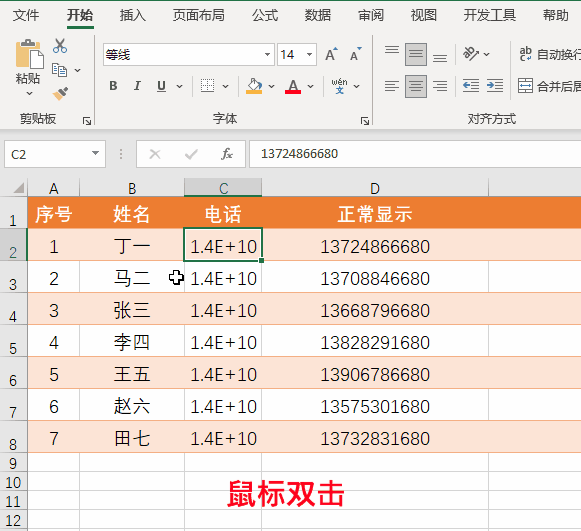Open fill color dropdown arrow
This screenshot has height=531, width=581.
272,86
